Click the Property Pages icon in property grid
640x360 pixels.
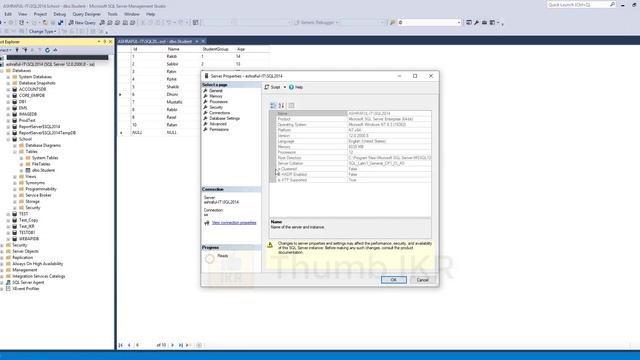point(291,105)
